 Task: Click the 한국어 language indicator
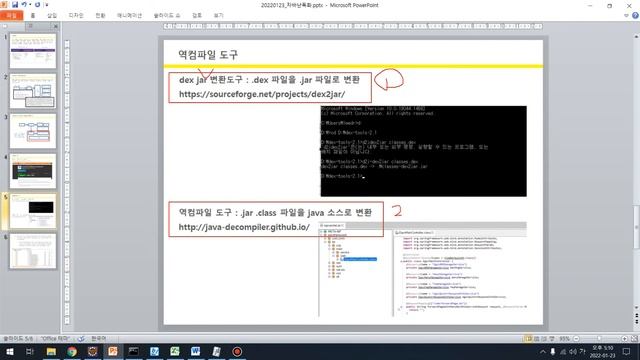click(x=98, y=339)
